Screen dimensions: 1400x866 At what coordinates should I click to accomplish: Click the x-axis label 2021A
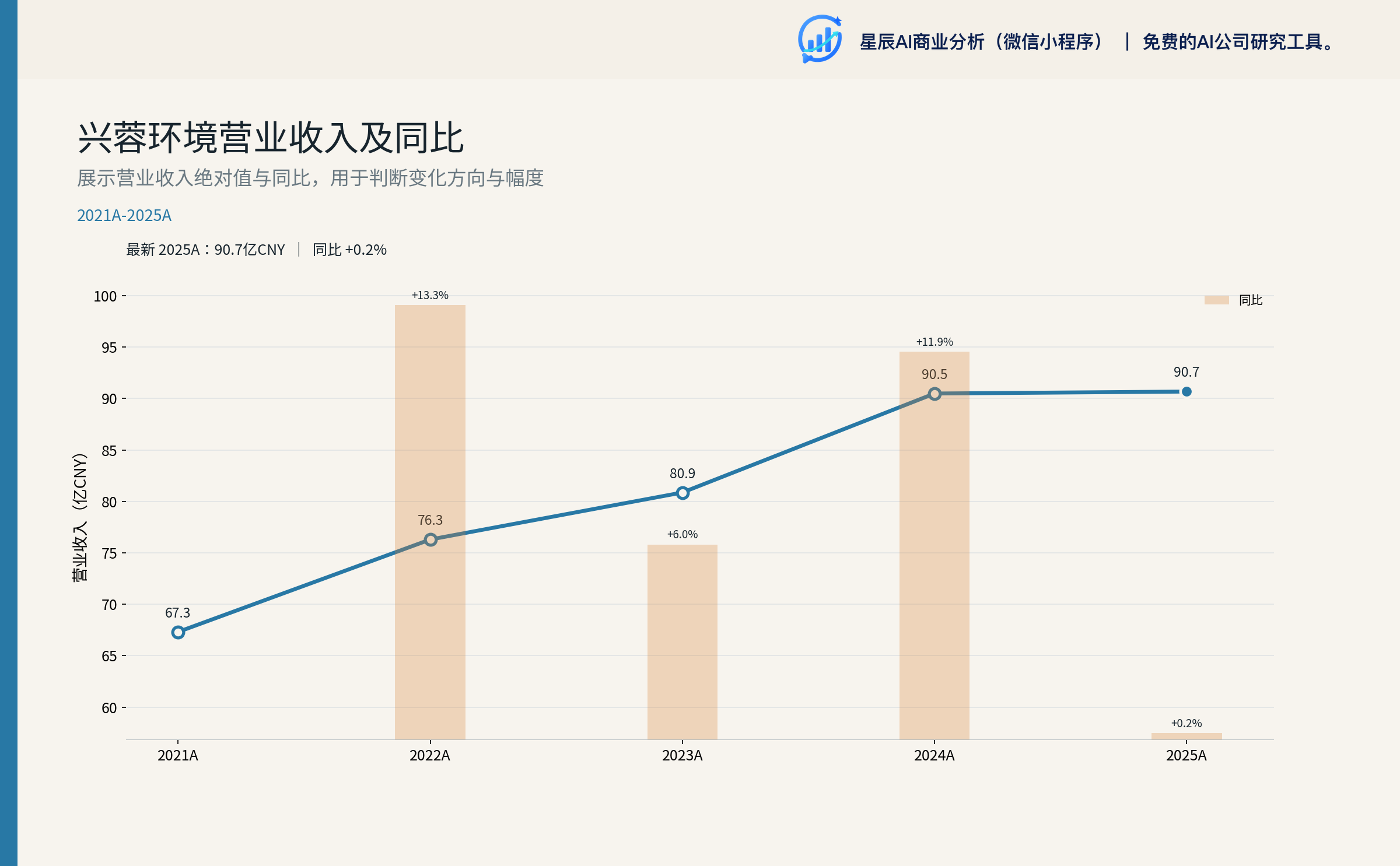[x=178, y=756]
